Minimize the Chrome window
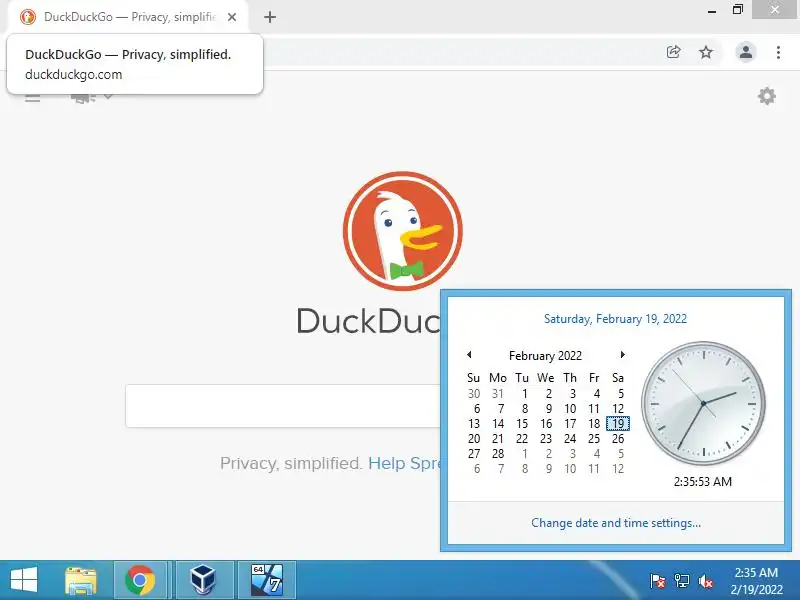800x600 pixels. pos(712,11)
